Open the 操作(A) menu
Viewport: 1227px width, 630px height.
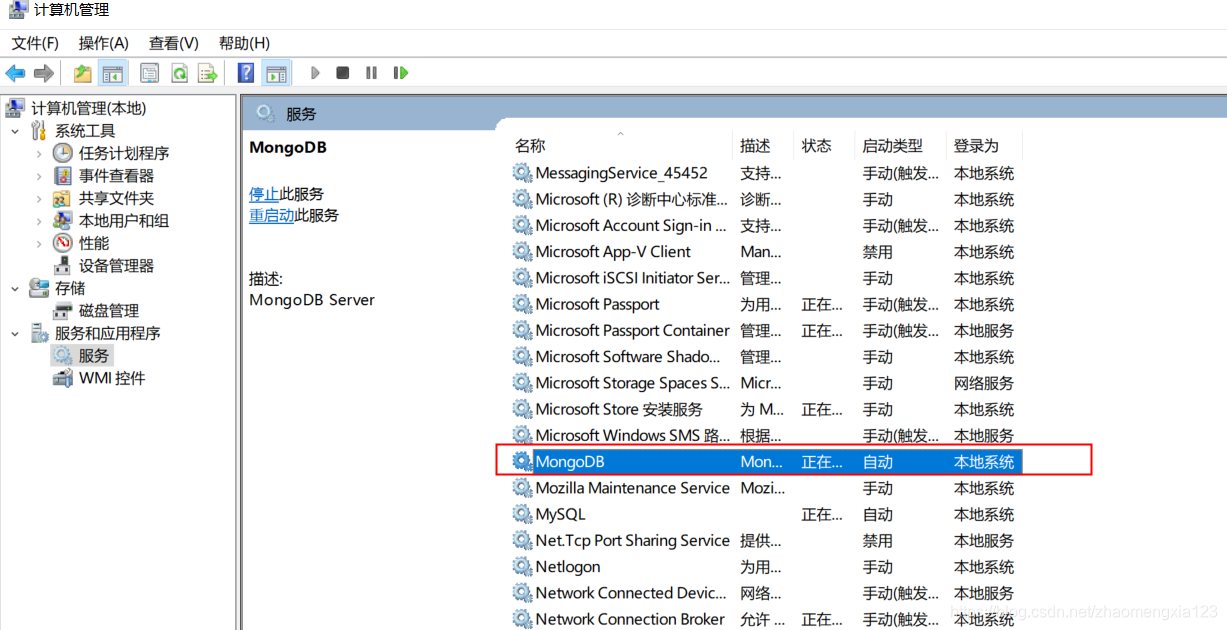pyautogui.click(x=104, y=43)
